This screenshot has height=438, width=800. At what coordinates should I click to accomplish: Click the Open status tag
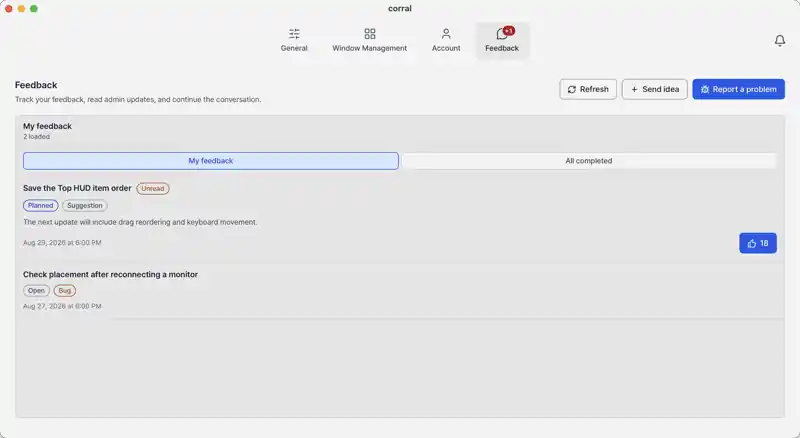pos(36,290)
